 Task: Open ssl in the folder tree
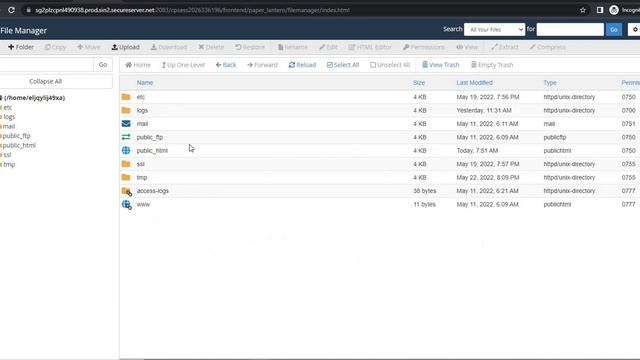click(x=7, y=155)
